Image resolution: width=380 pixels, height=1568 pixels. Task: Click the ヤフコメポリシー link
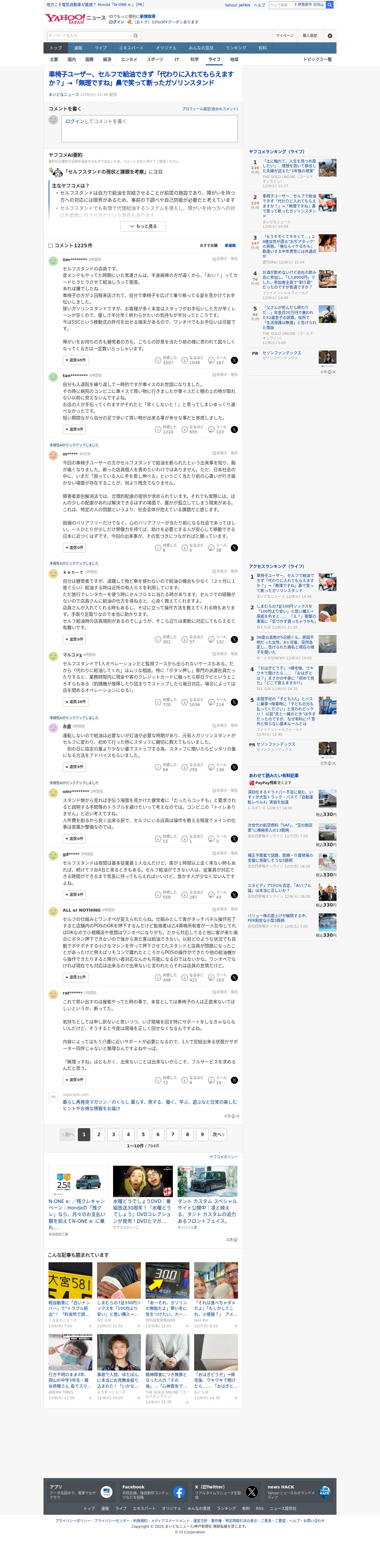(x=223, y=1157)
